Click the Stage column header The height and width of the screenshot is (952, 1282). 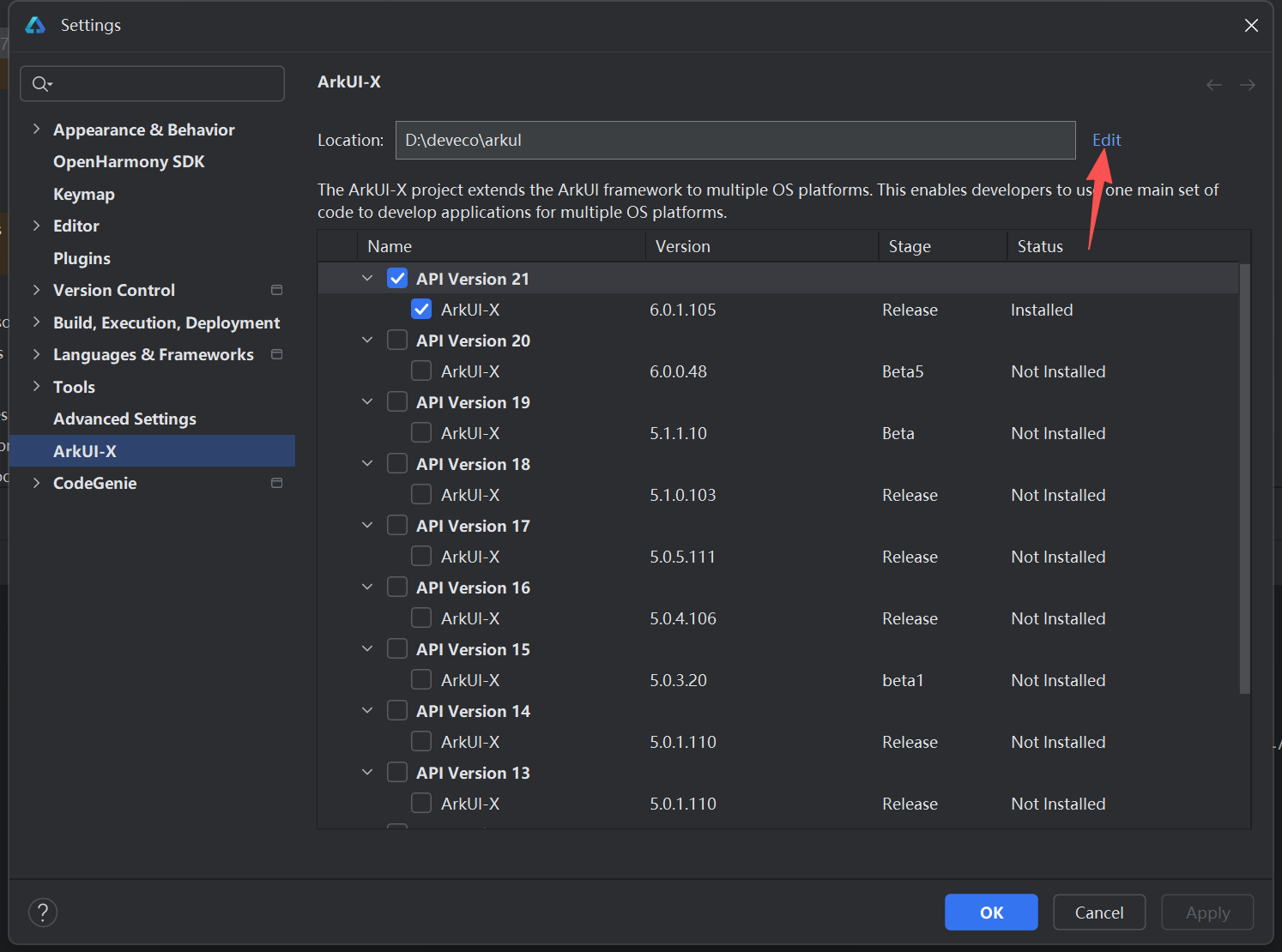click(x=943, y=246)
